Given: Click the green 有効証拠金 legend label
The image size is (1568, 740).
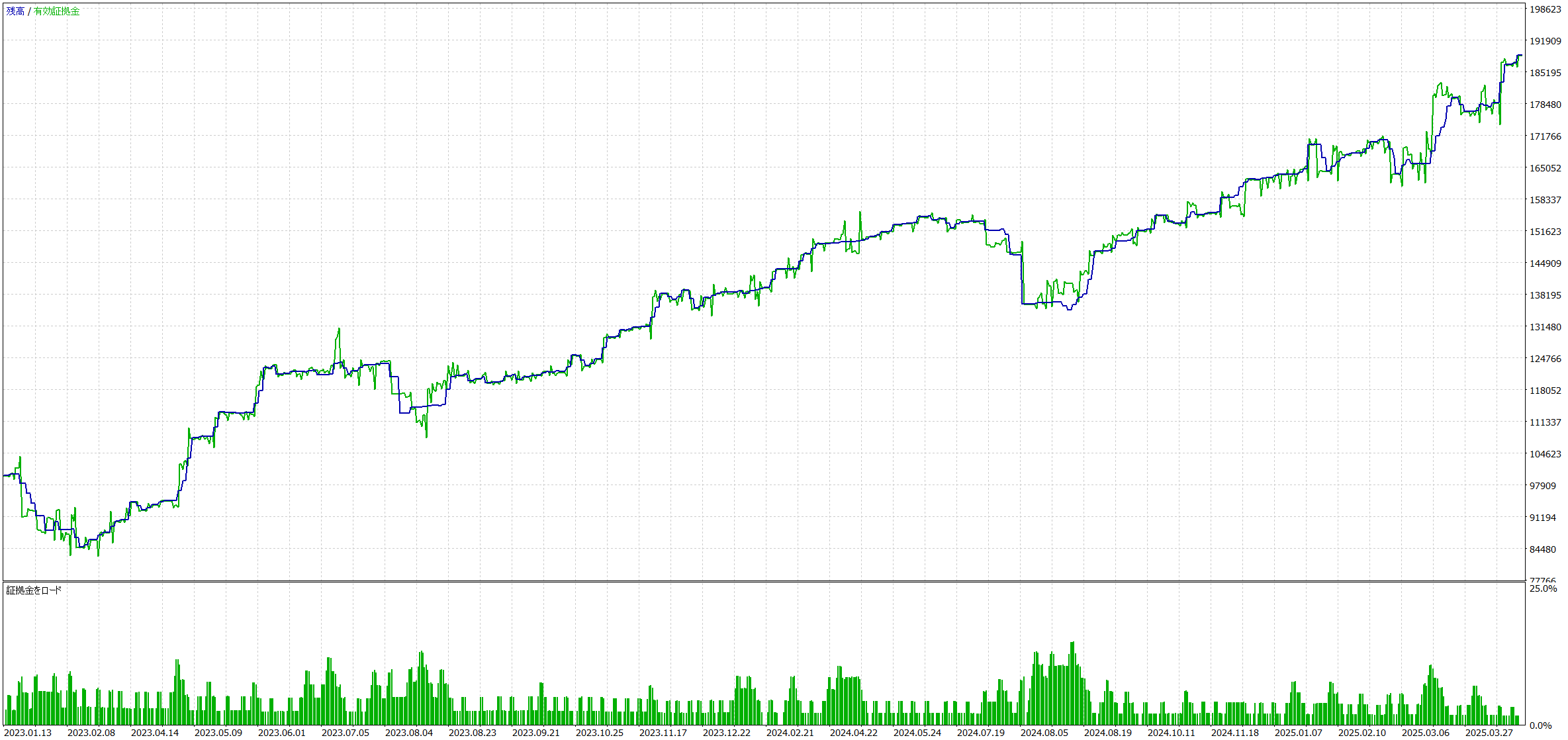Looking at the screenshot, I should tap(56, 11).
